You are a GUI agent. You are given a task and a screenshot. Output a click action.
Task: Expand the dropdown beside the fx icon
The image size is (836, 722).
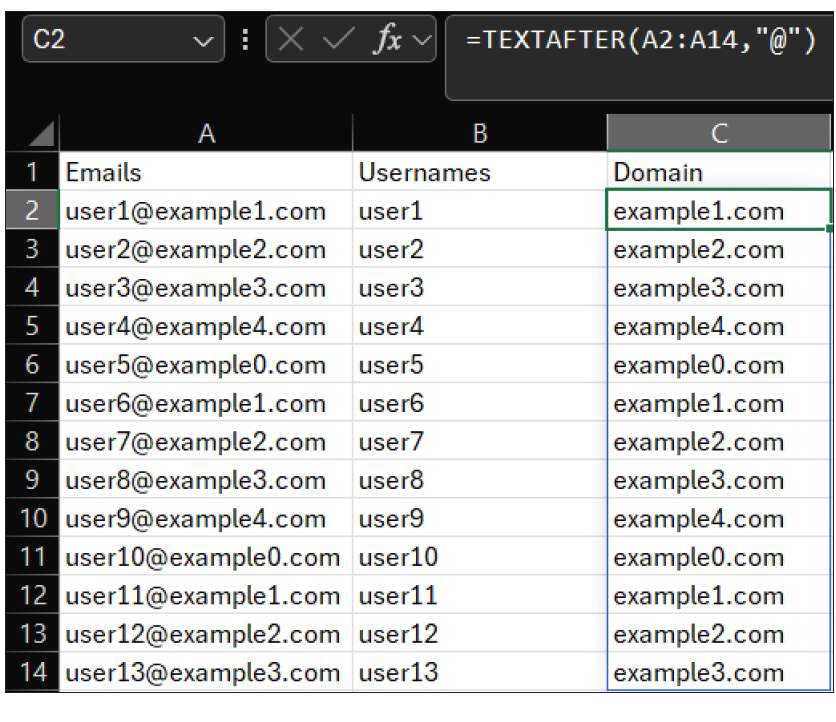tap(421, 40)
